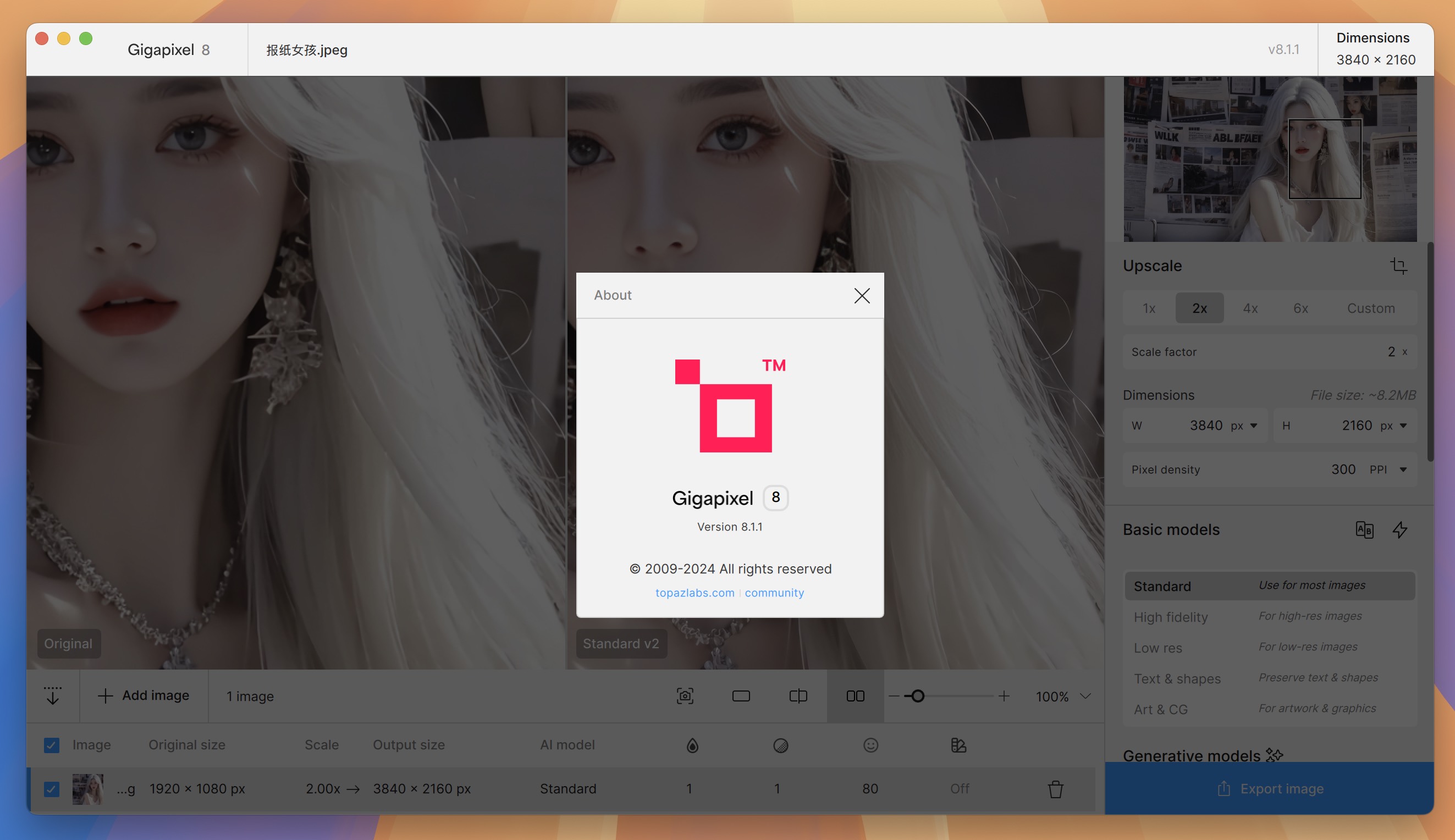Screen dimensions: 1455x840
Task: Click the collapse image list arrow icon
Action: (52, 695)
